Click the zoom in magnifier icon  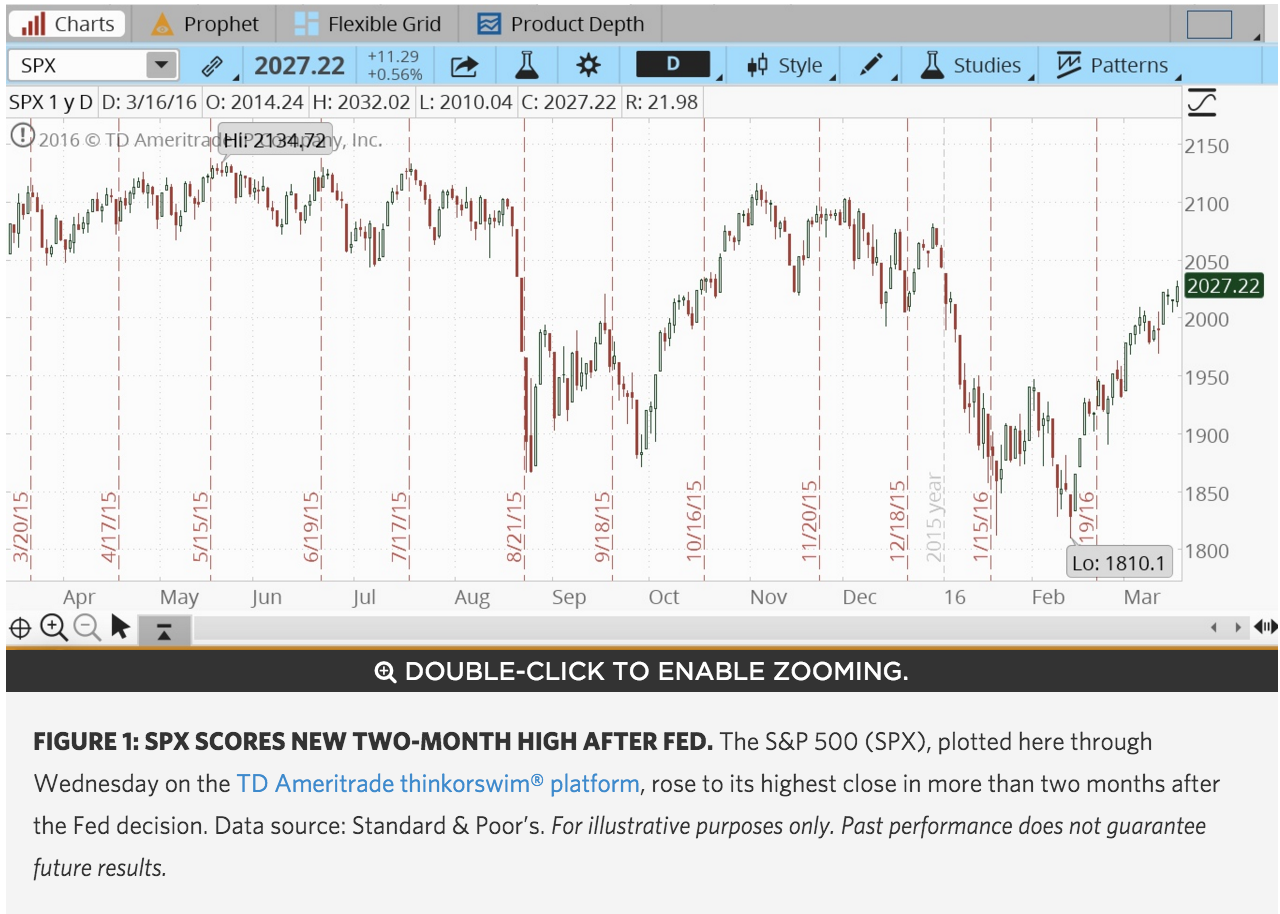53,628
